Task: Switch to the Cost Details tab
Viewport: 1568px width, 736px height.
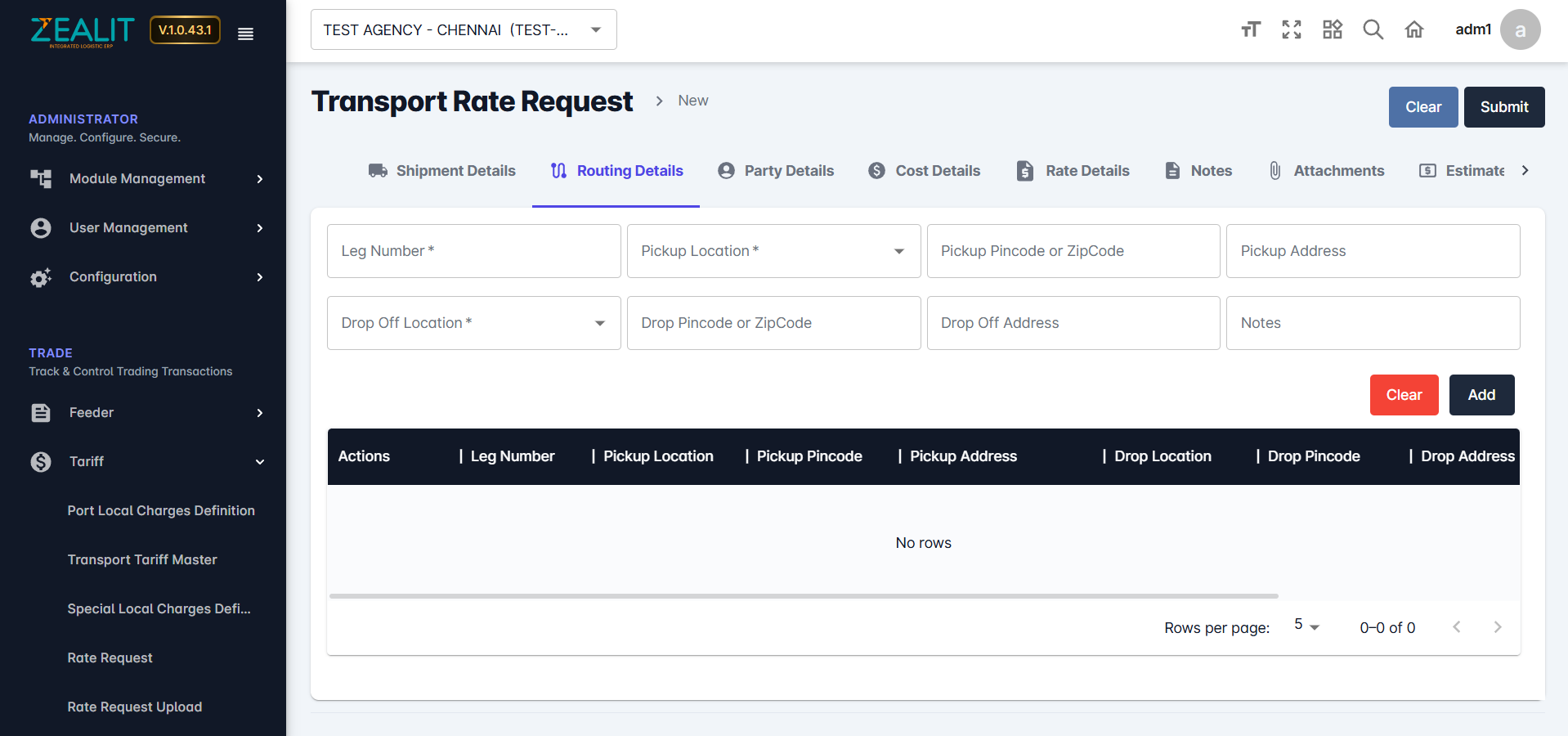Action: pyautogui.click(x=925, y=171)
